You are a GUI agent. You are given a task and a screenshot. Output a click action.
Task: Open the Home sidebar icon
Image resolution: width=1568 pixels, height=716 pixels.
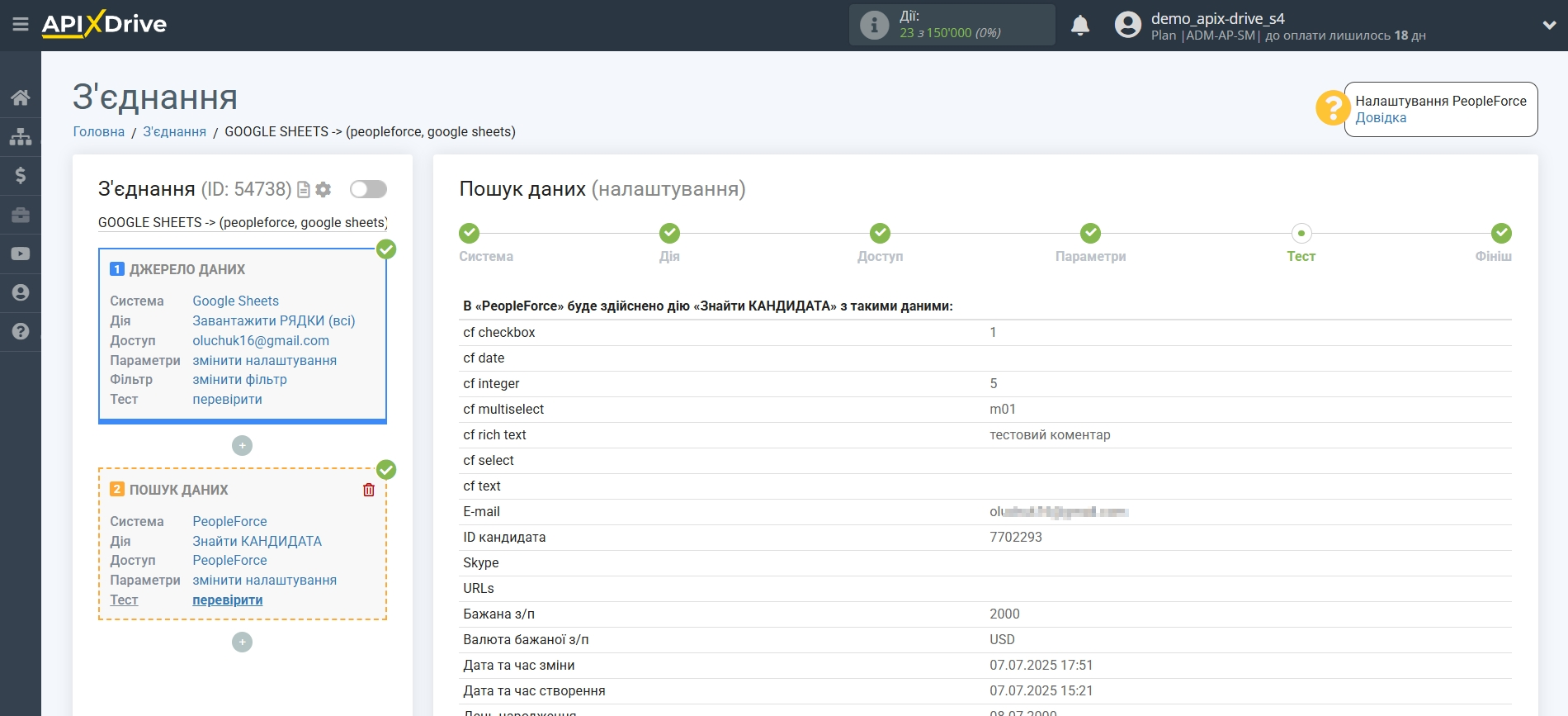click(x=21, y=98)
